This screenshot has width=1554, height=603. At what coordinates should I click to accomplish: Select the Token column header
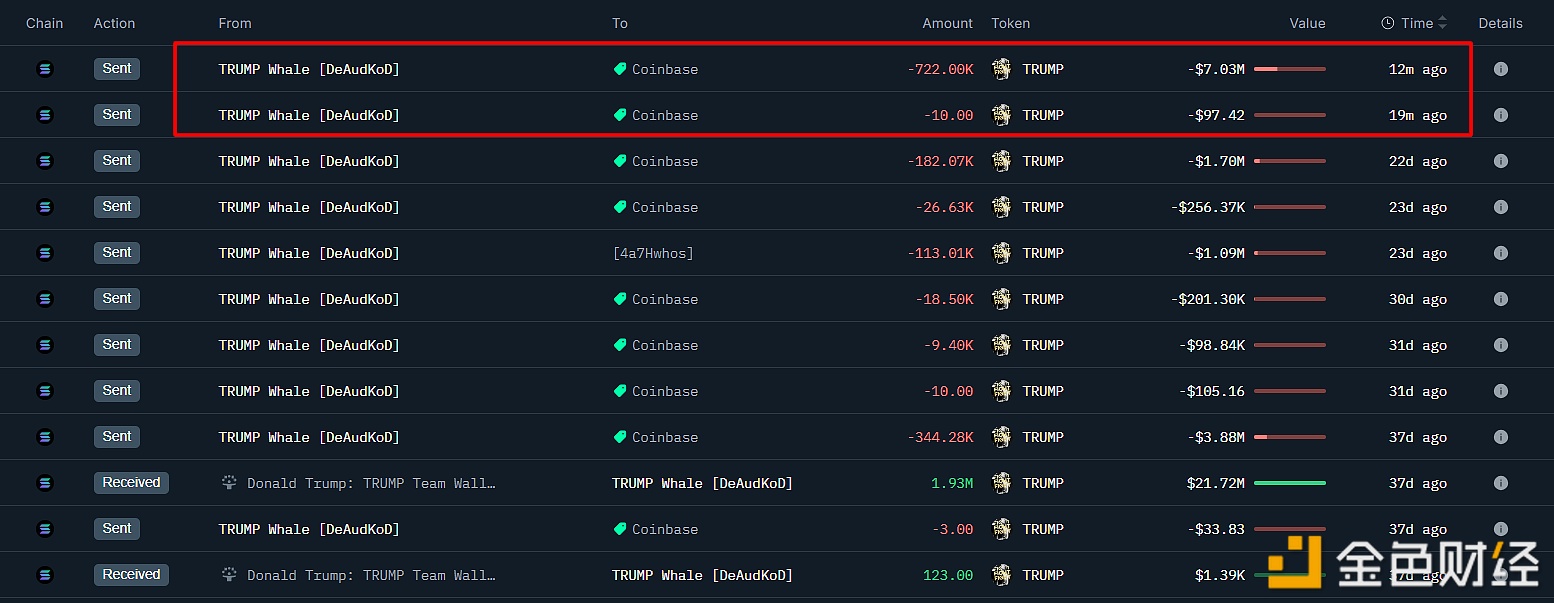click(x=1010, y=23)
